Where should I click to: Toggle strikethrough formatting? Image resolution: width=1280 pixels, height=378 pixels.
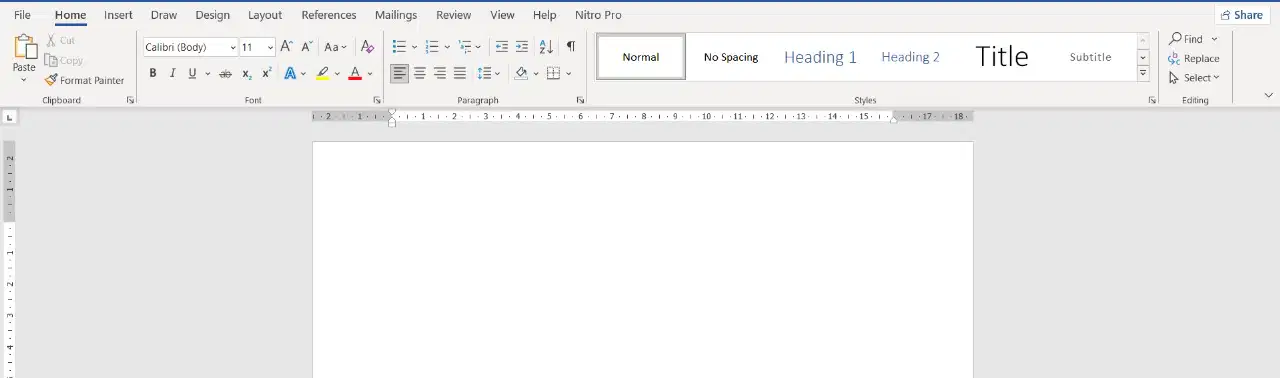[x=225, y=73]
